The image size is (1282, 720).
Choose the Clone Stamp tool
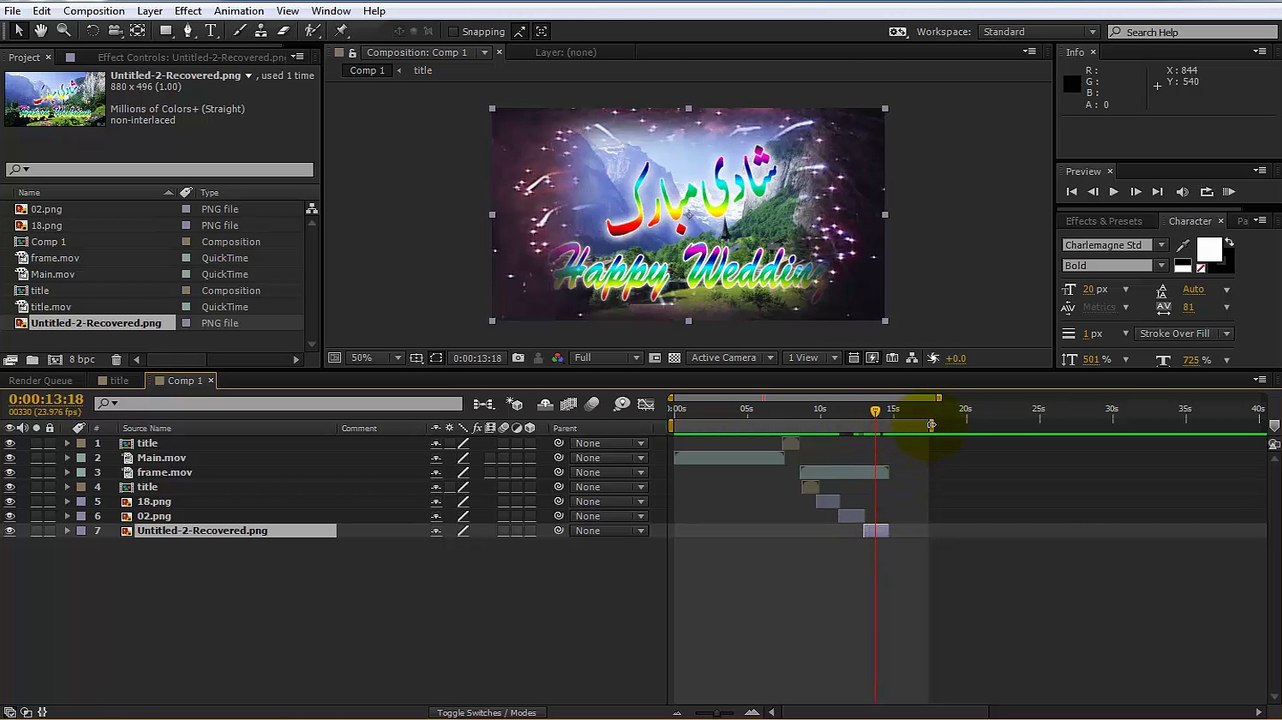tap(262, 31)
